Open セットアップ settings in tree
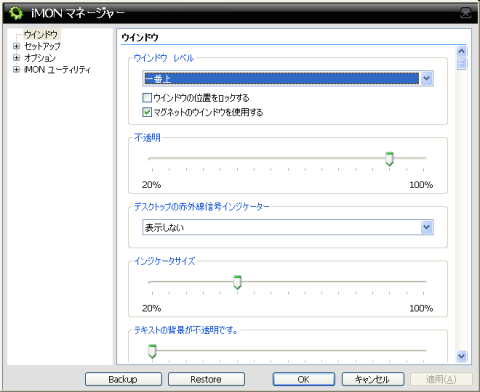The width and height of the screenshot is (480, 392). point(43,46)
